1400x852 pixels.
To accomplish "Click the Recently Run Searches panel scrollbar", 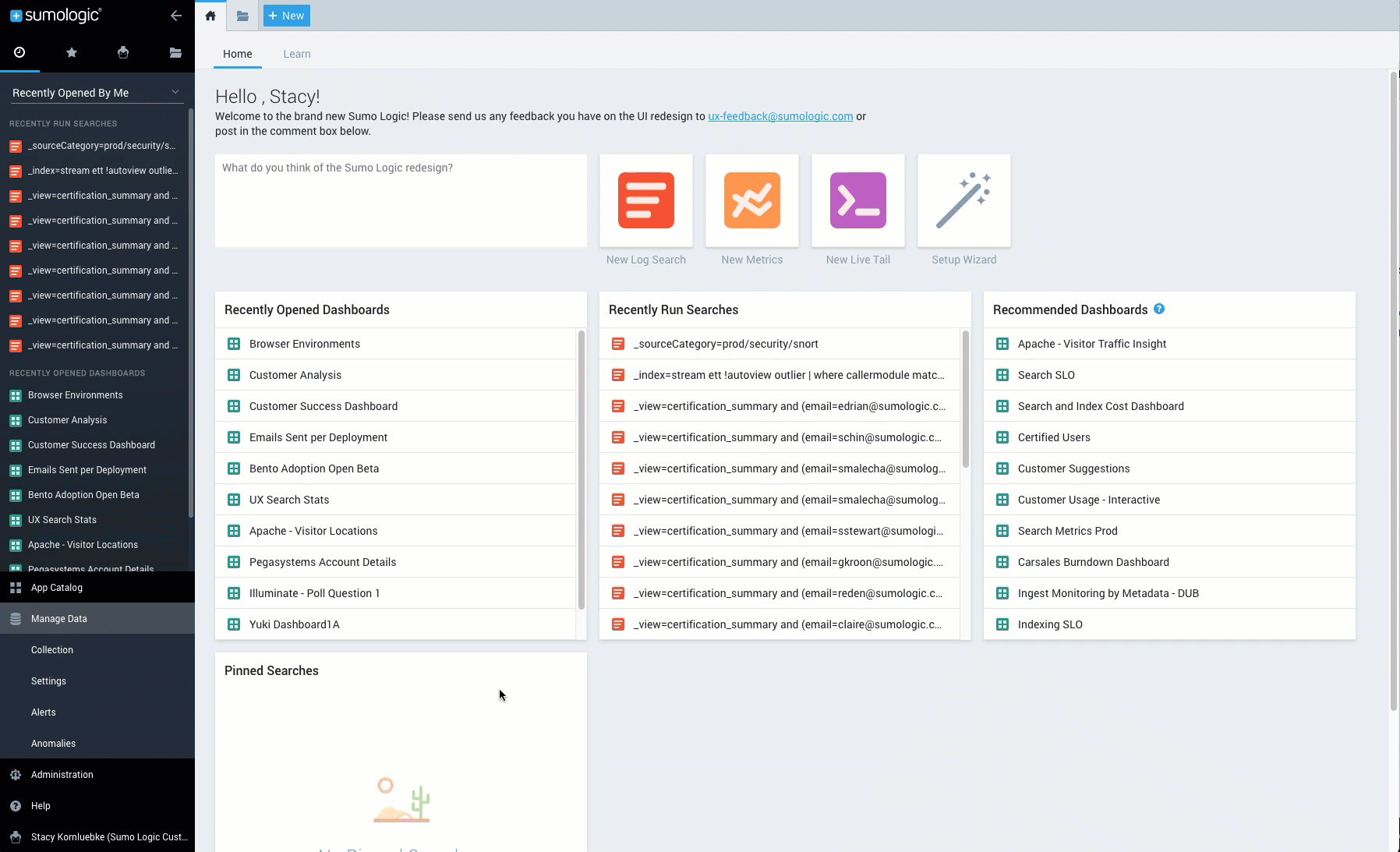I will point(965,399).
